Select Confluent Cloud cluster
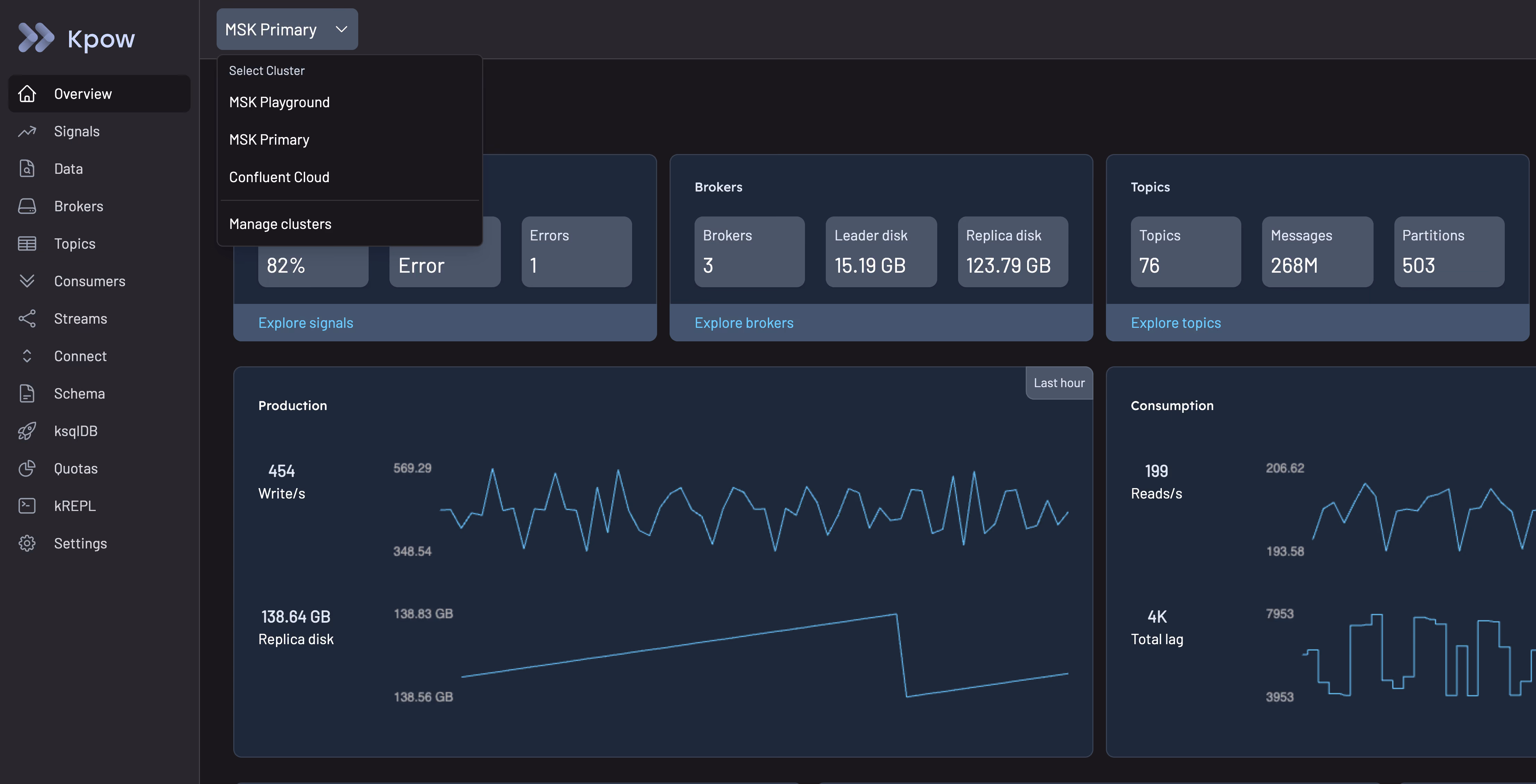Screen dimensions: 1536x784 (350, 177)
